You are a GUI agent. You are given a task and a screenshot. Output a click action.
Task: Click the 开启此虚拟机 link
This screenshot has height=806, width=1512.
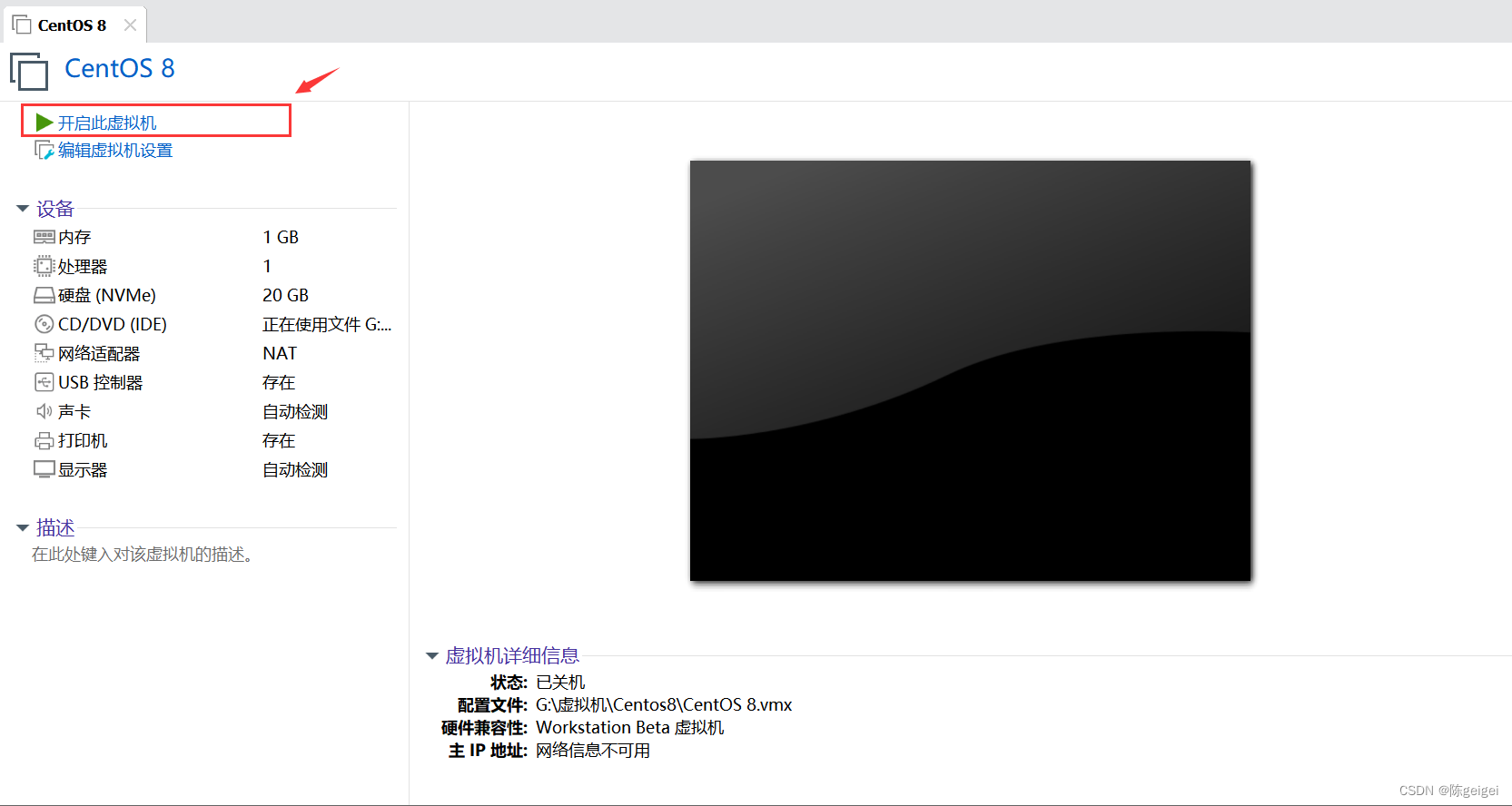click(x=107, y=123)
